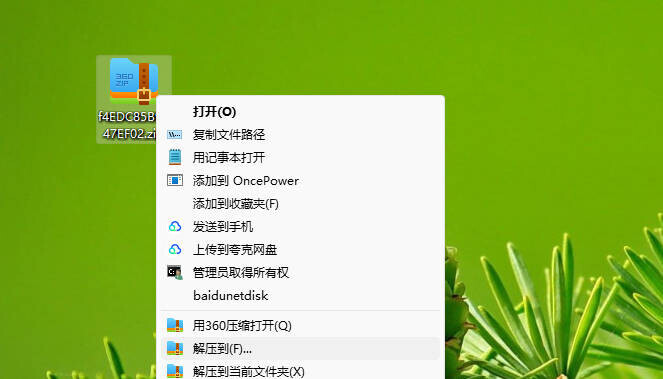This screenshot has width=663, height=379.
Task: Select the 用记事本打开 menu text
Action: (229, 157)
